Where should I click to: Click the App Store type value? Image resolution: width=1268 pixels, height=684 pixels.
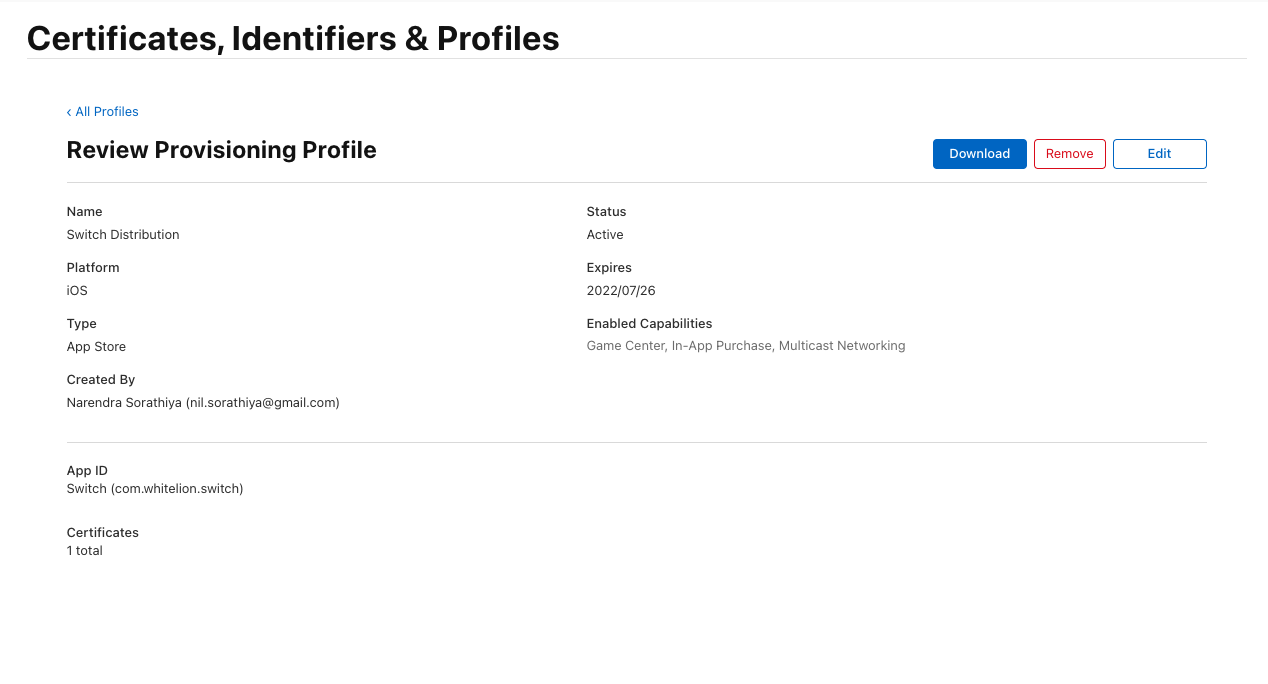(x=96, y=347)
